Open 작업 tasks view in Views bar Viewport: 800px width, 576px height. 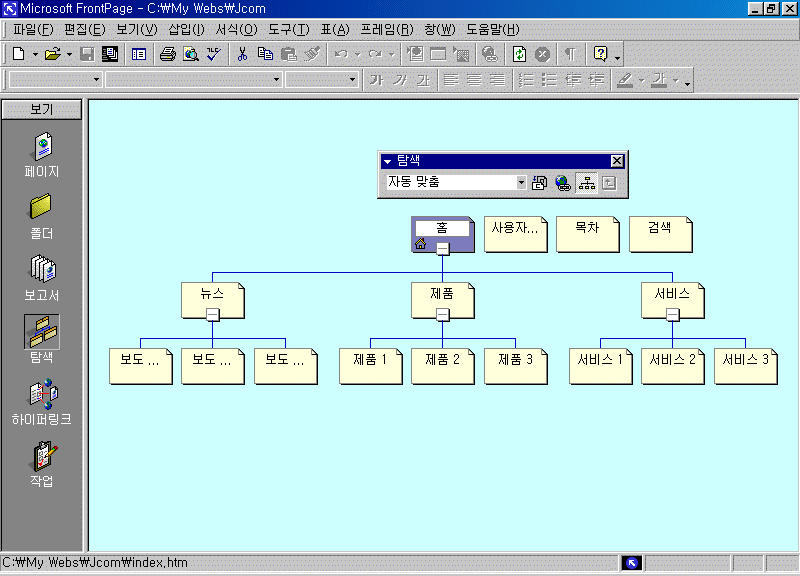coord(42,464)
